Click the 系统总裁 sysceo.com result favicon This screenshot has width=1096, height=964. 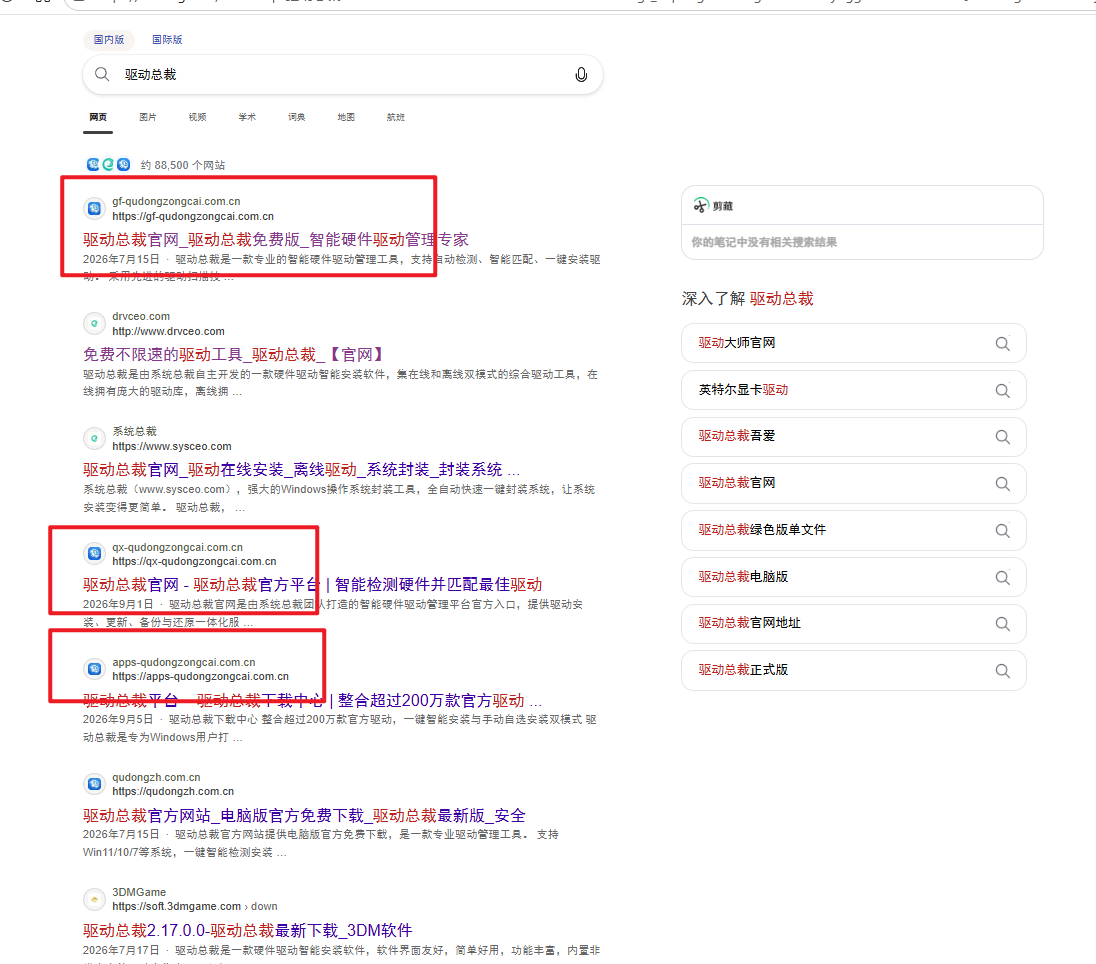(x=94, y=438)
